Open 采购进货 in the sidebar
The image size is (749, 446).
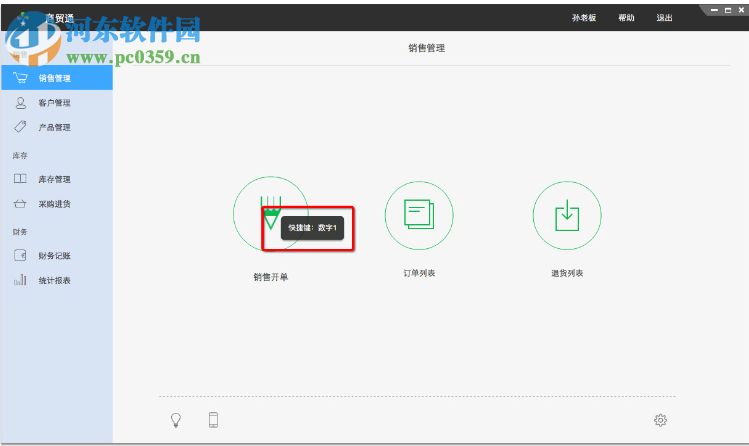point(57,204)
